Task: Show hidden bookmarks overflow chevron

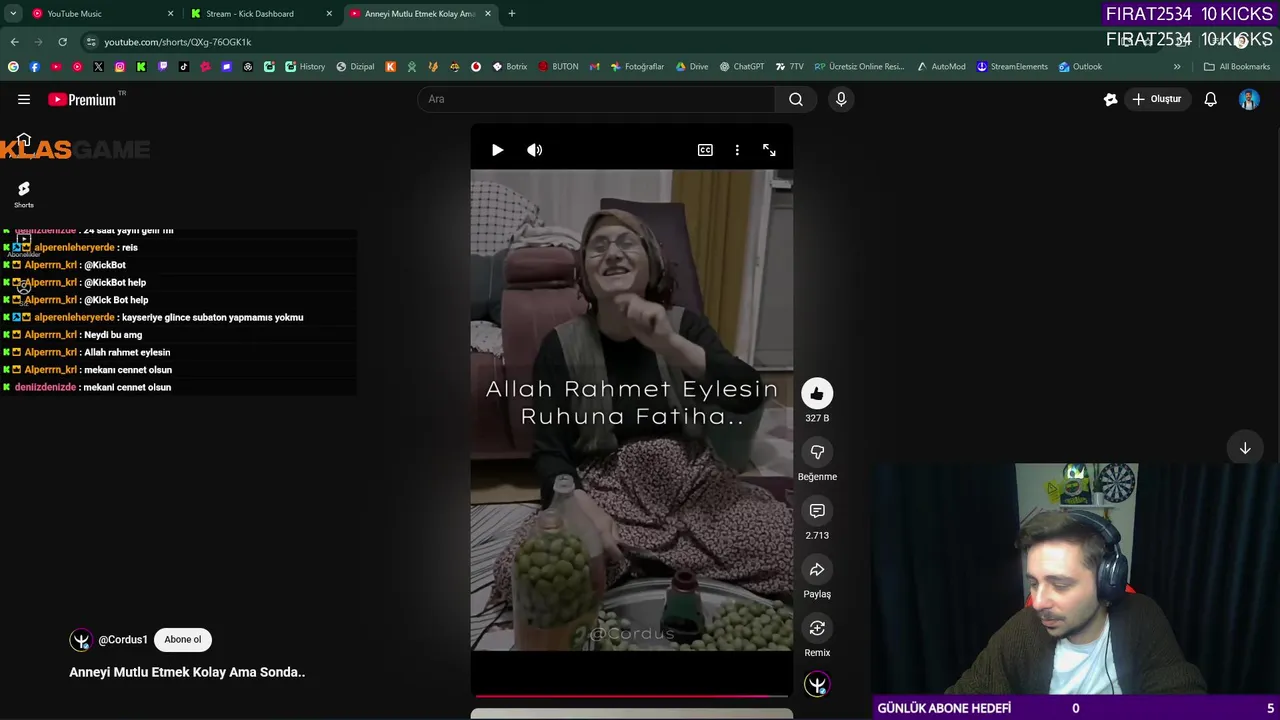Action: click(x=1177, y=67)
